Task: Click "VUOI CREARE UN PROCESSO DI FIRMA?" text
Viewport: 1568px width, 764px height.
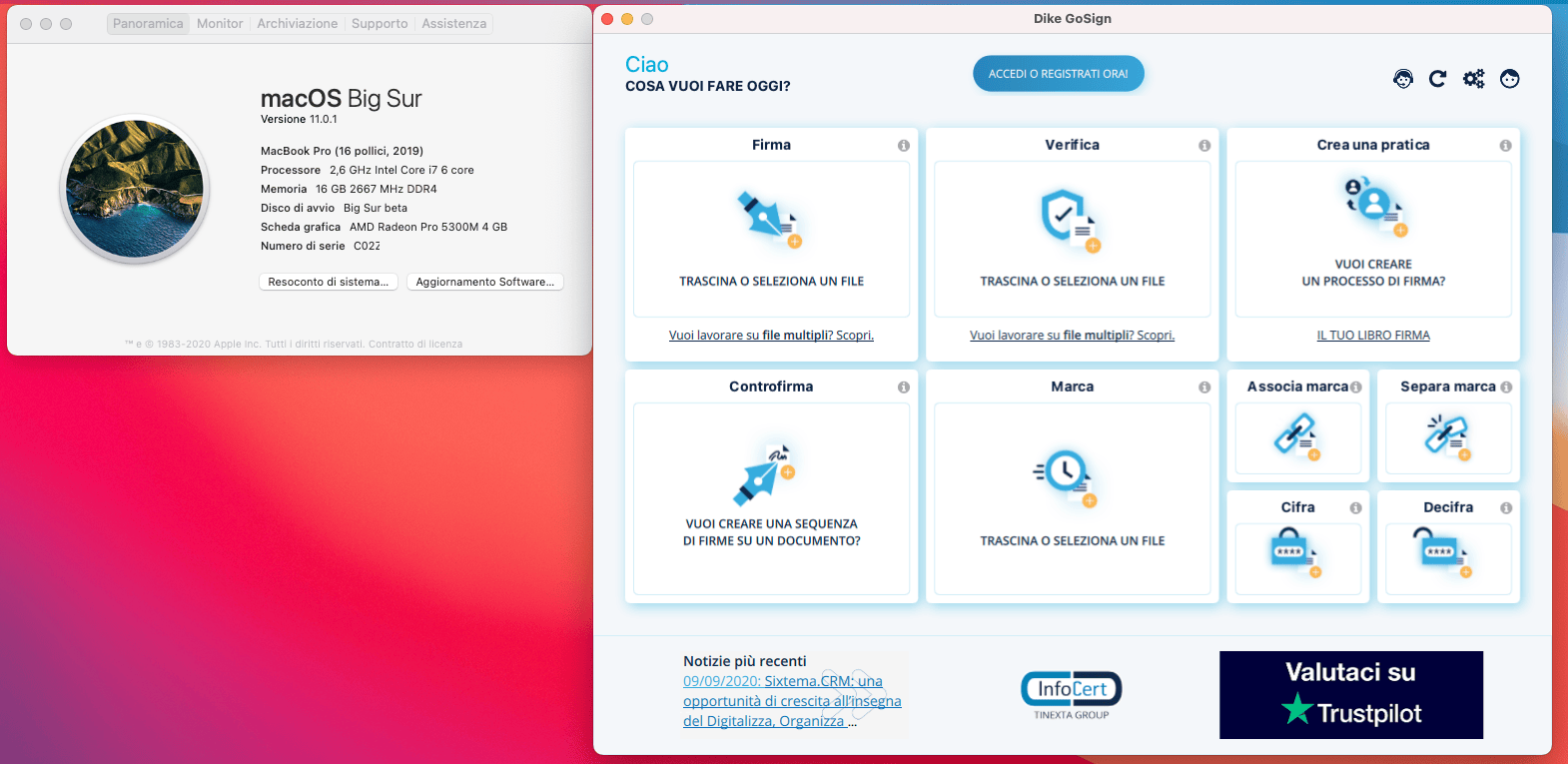Action: [x=1373, y=273]
